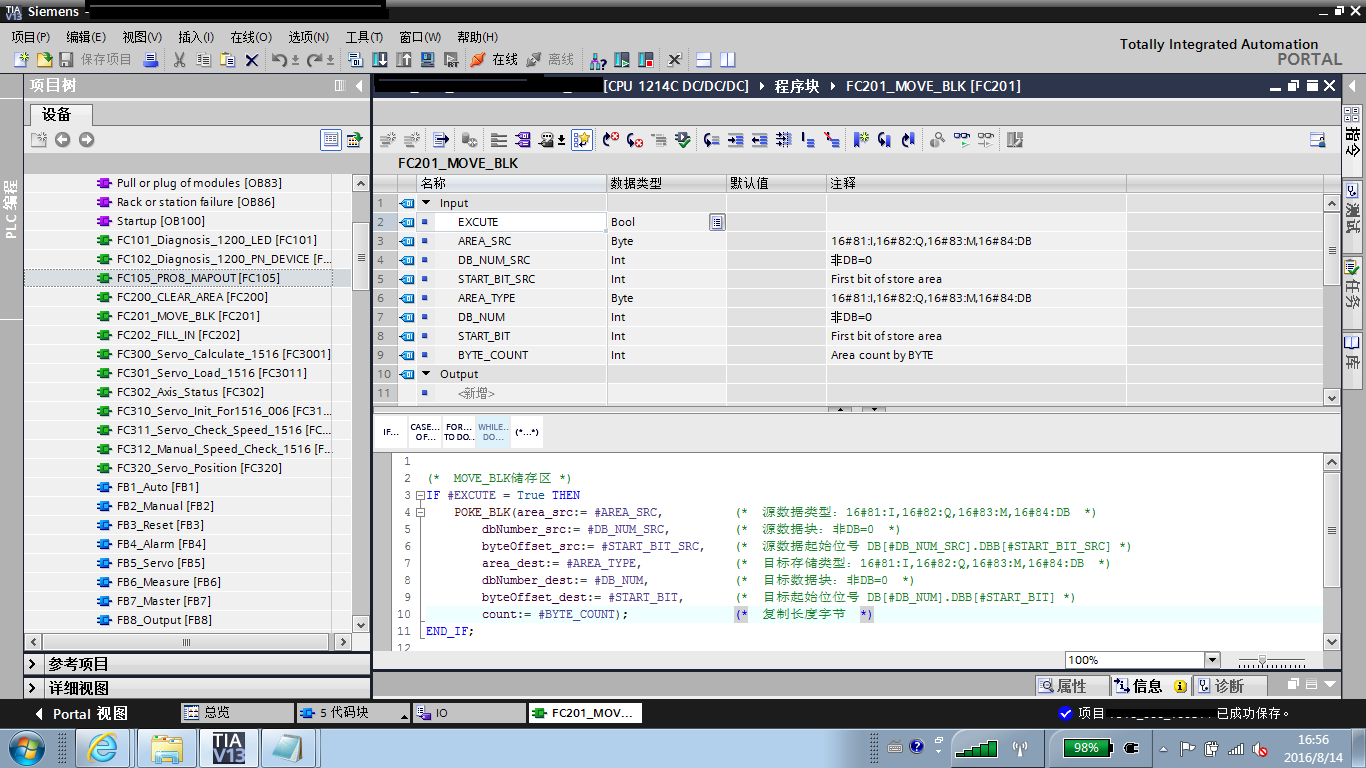This screenshot has height=768, width=1366.
Task: Toggle the project tree overview table view
Action: pos(331,140)
